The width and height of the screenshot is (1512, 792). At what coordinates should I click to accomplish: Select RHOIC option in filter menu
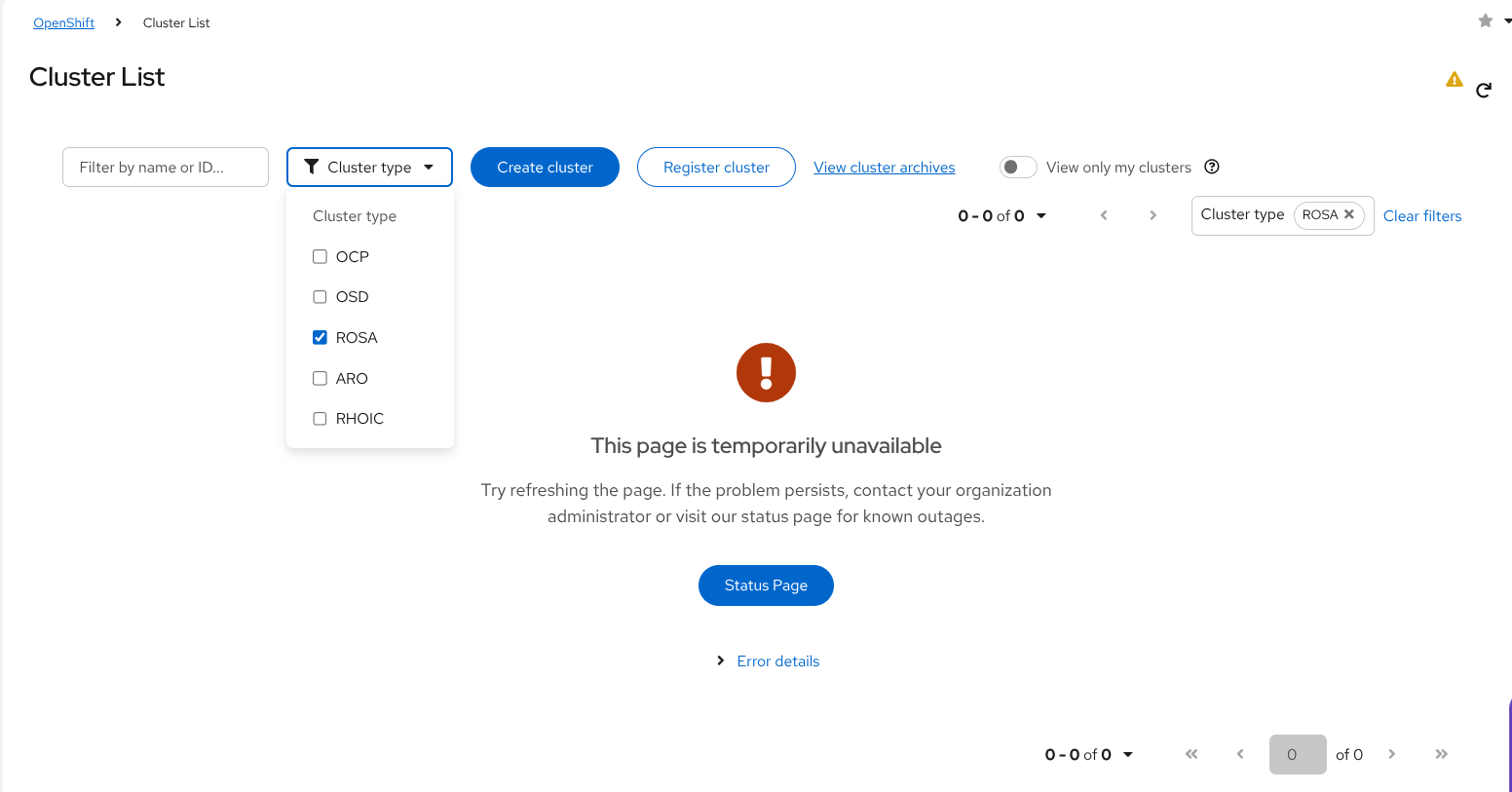pos(359,419)
